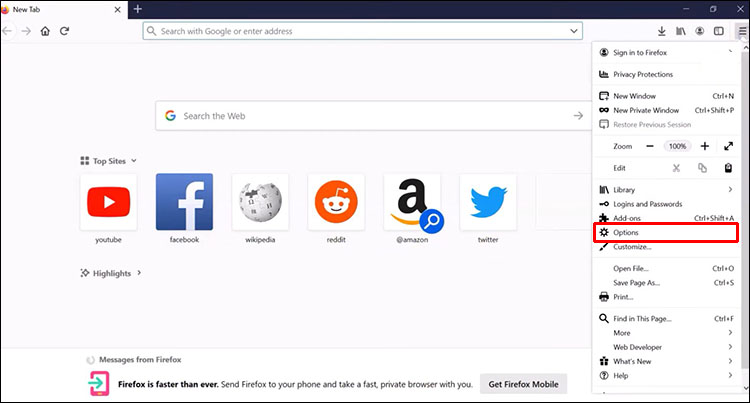Choose Open File... menu item
This screenshot has width=750, height=403.
pos(666,269)
